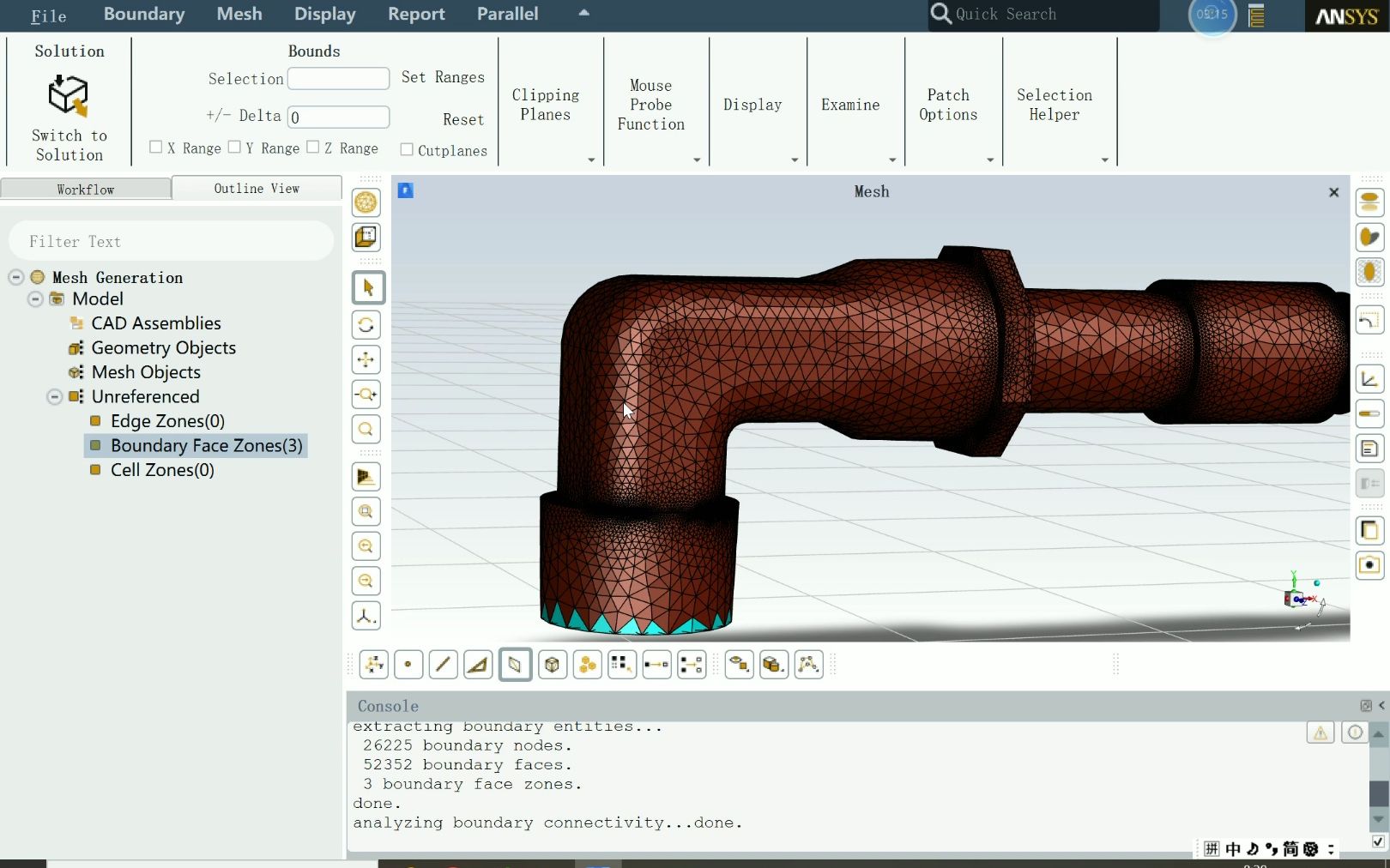Select the pointer selection tool

(x=367, y=287)
